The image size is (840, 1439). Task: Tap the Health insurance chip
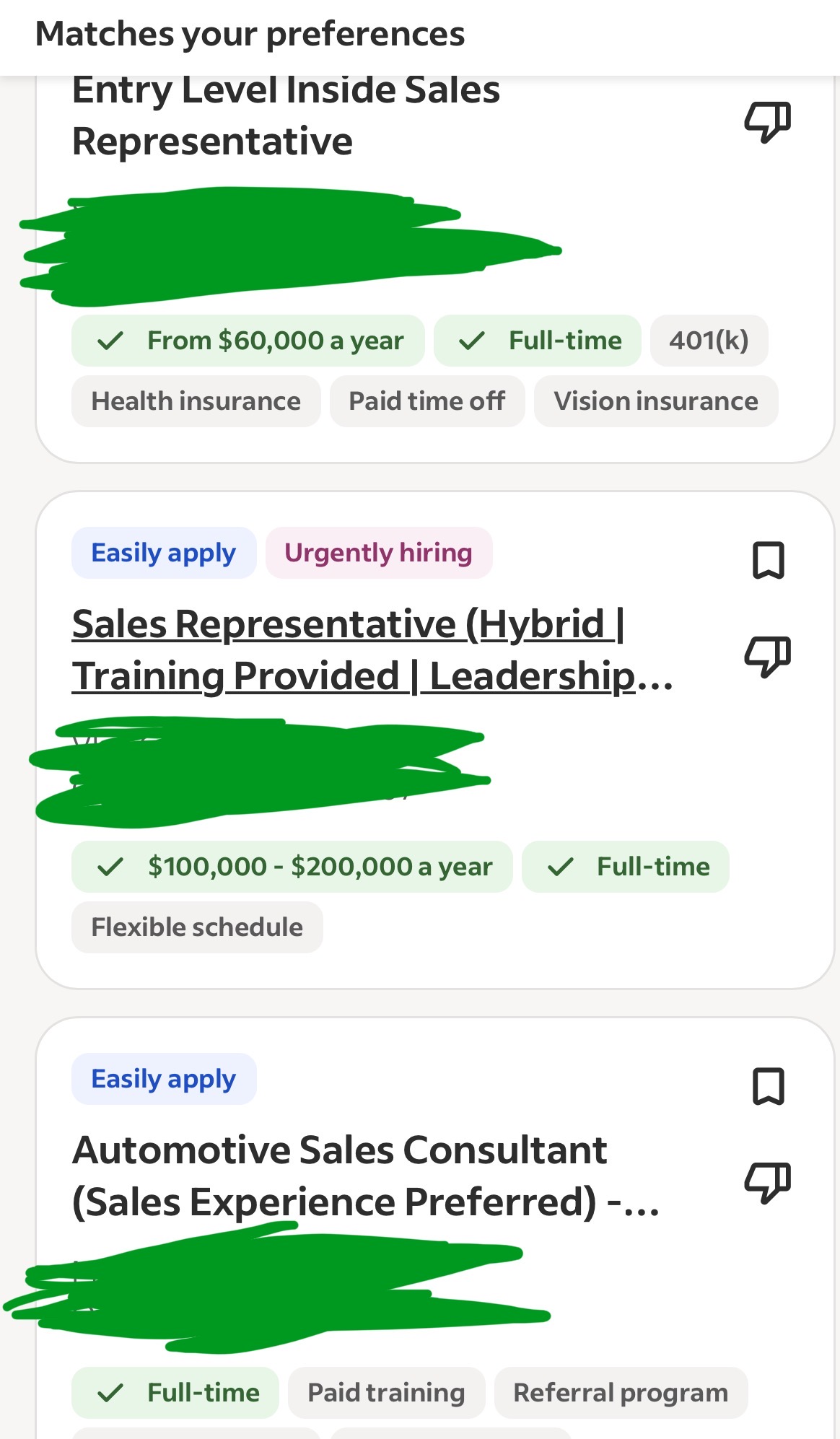pos(196,401)
